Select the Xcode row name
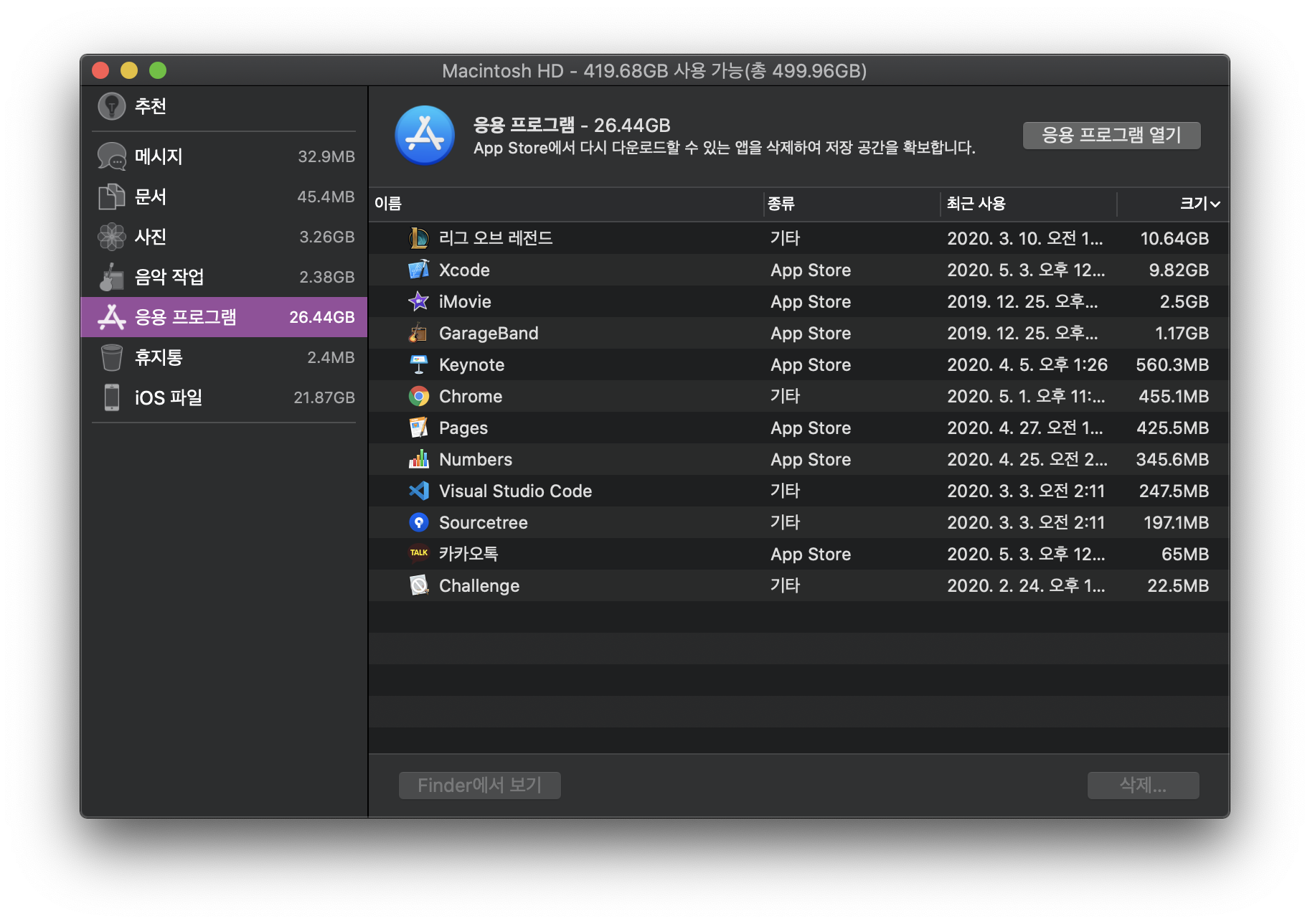The height and width of the screenshot is (924, 1310). [464, 270]
